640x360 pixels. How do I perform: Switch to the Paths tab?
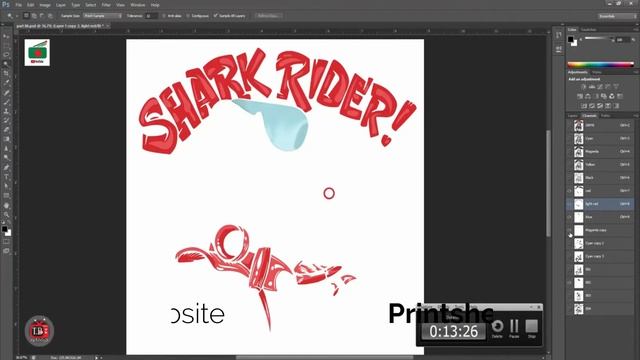pos(605,116)
